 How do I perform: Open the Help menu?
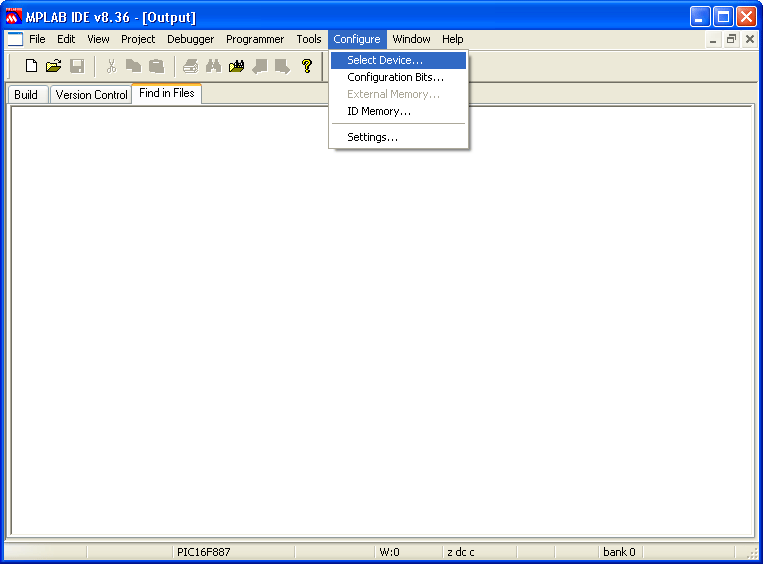point(453,39)
